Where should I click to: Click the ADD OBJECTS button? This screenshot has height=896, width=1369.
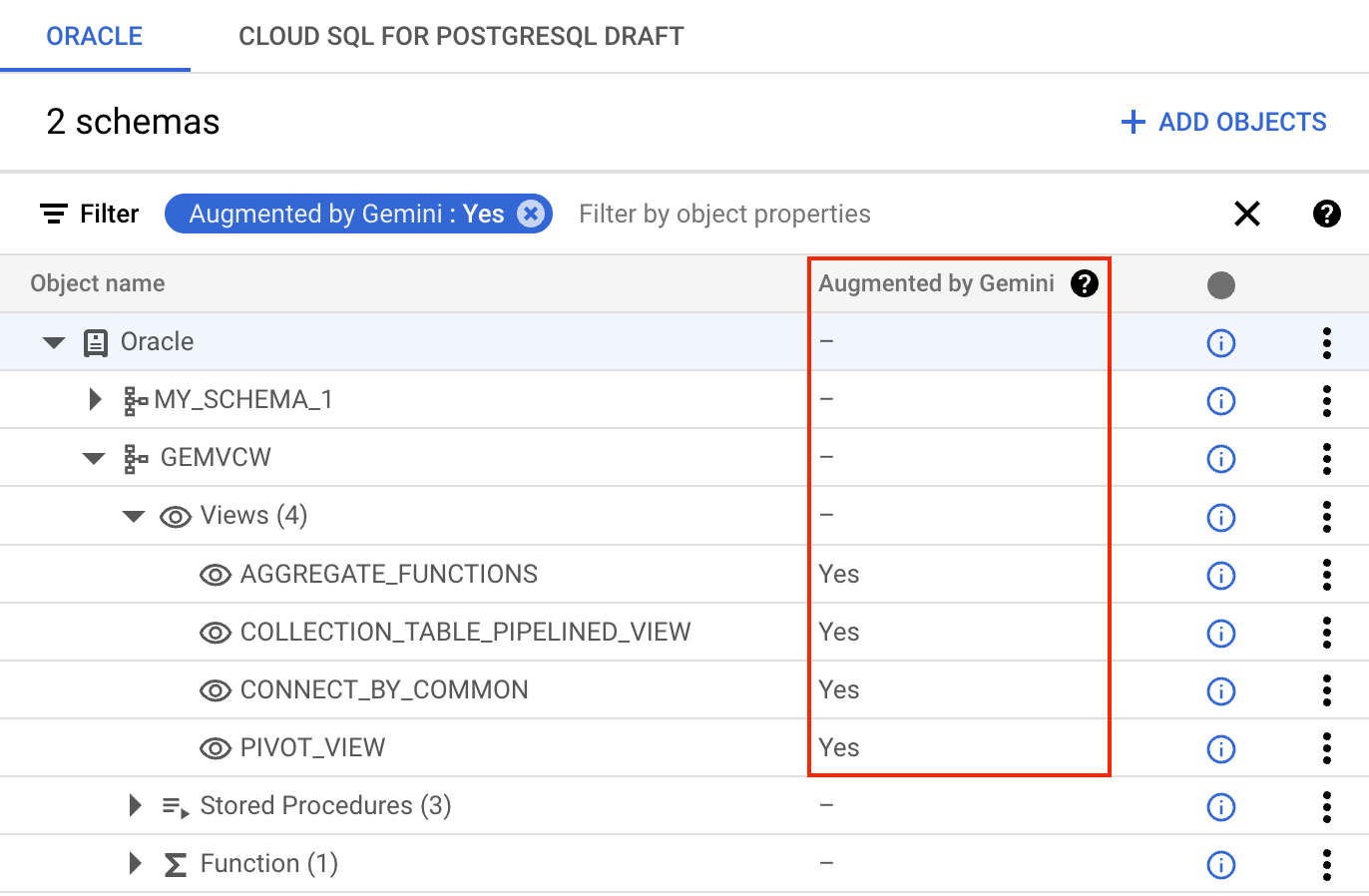pyautogui.click(x=1223, y=121)
